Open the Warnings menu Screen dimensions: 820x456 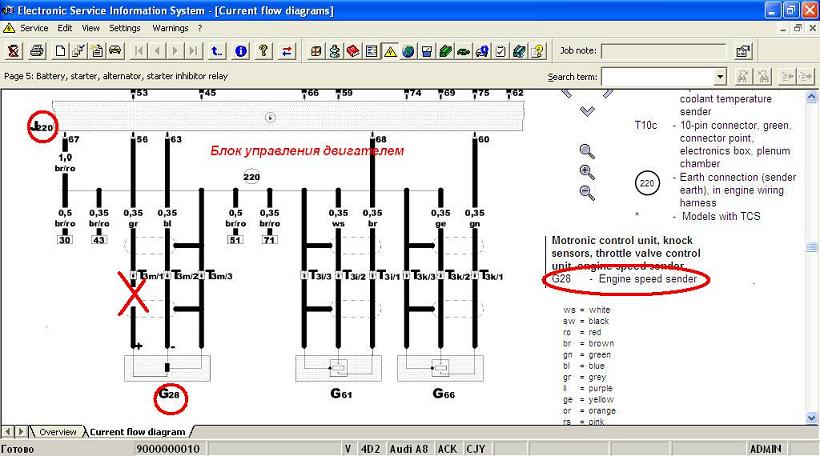(x=170, y=28)
